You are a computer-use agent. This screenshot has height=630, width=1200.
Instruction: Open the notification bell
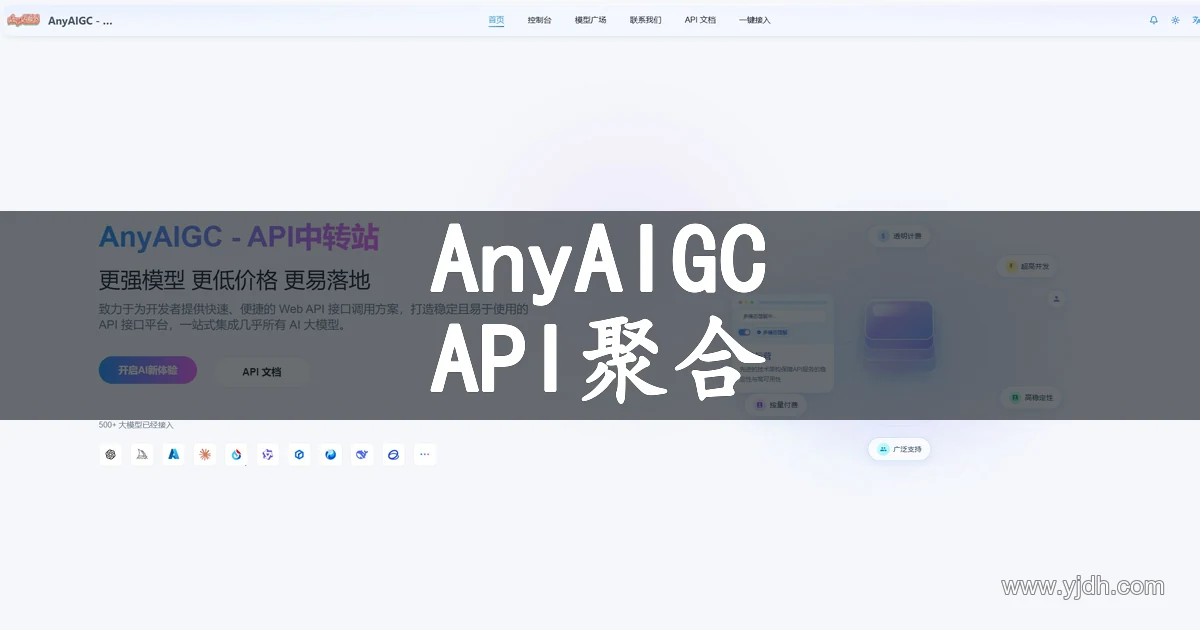(1154, 20)
